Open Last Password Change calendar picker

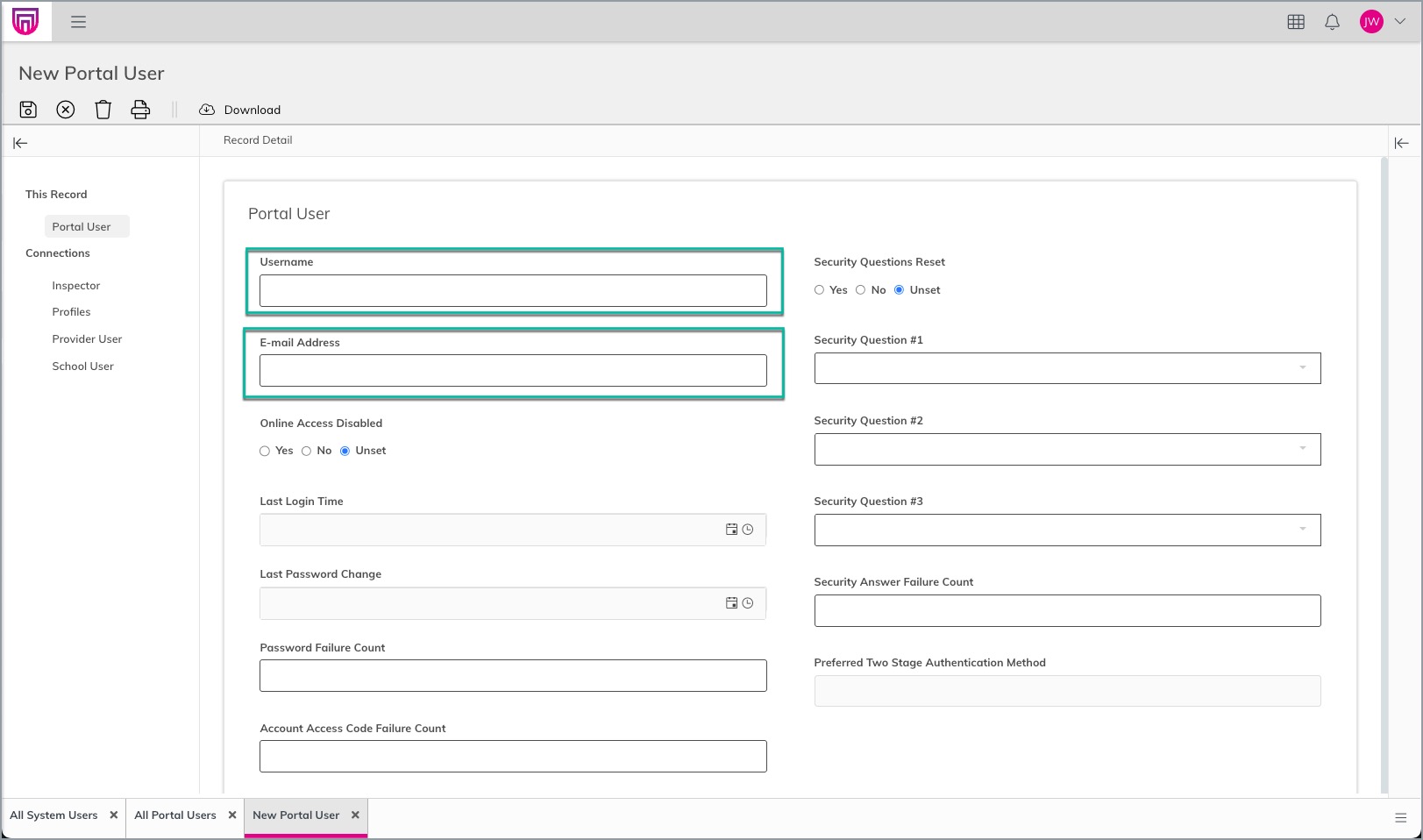pyautogui.click(x=731, y=603)
